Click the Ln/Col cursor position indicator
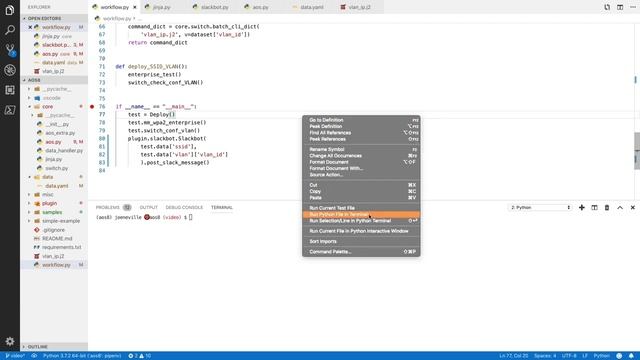This screenshot has width=640, height=360. click(x=513, y=356)
